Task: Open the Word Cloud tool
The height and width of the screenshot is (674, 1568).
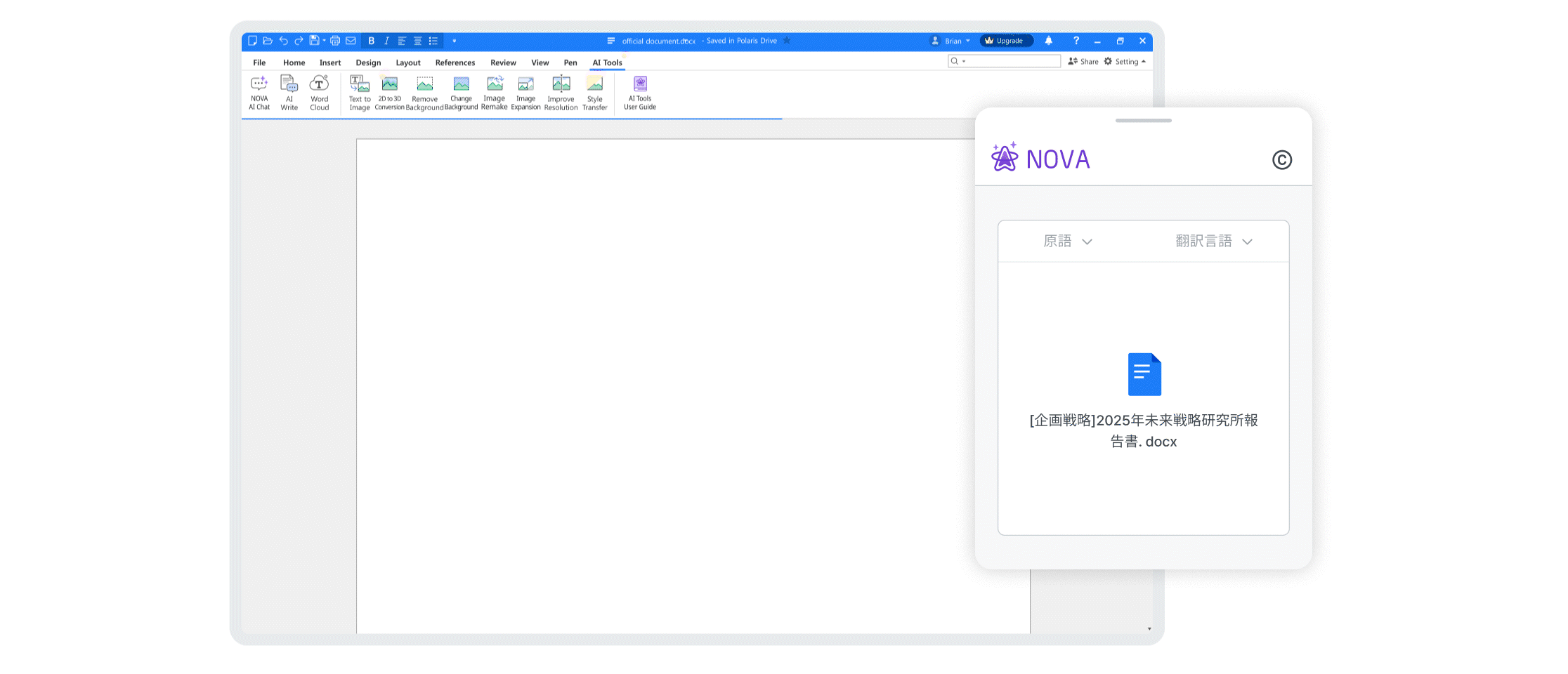Action: (x=319, y=93)
